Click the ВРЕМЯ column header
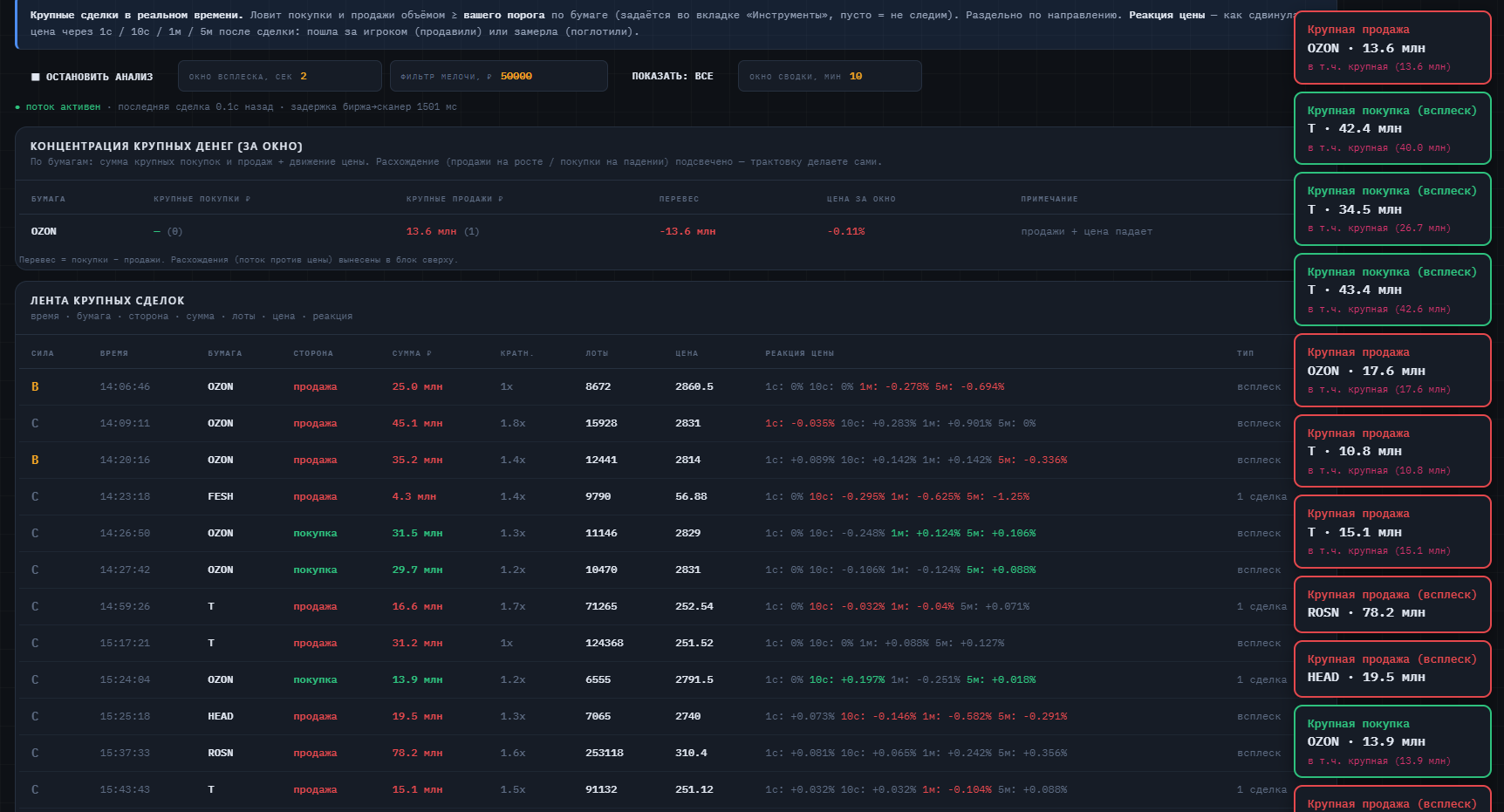The image size is (1504, 812). click(114, 353)
